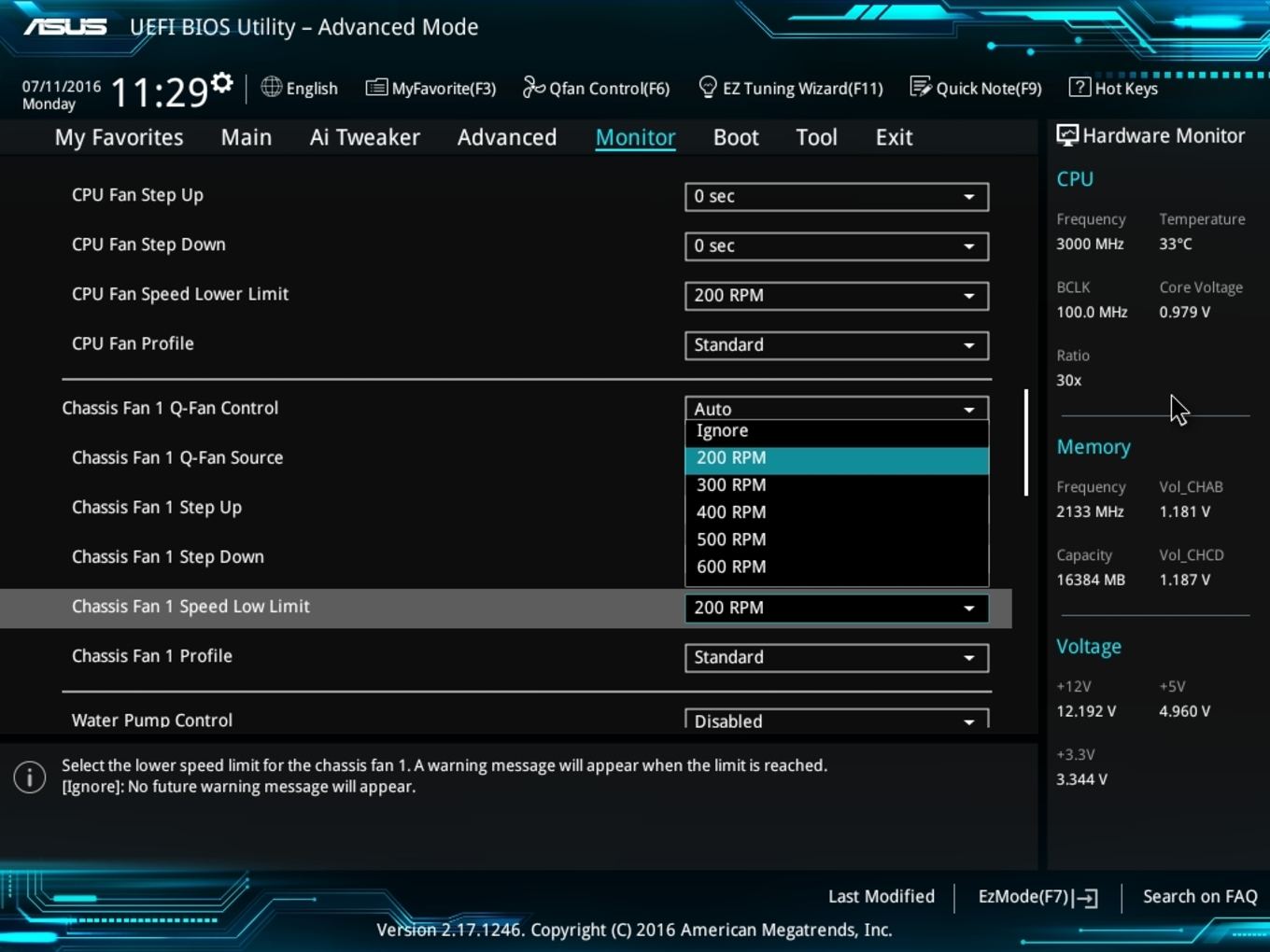Click the Hardware Monitor screen icon
1270x952 pixels.
click(1066, 135)
